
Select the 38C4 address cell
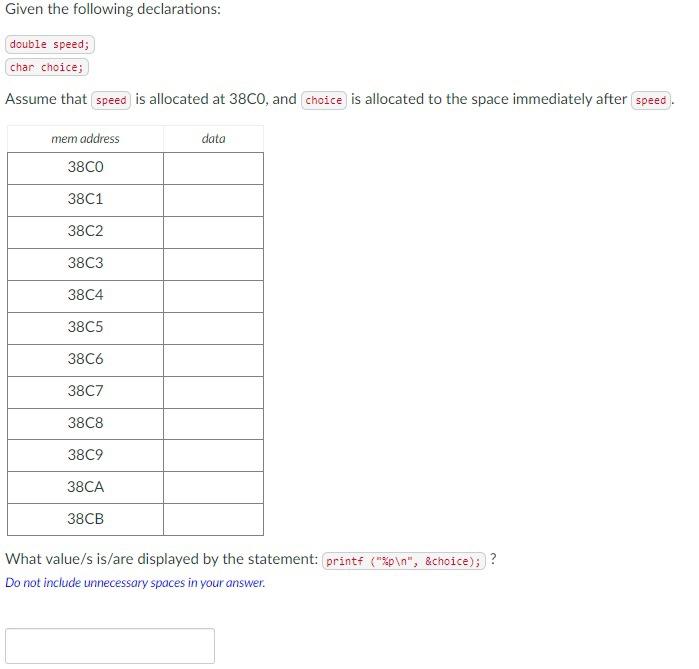point(86,297)
